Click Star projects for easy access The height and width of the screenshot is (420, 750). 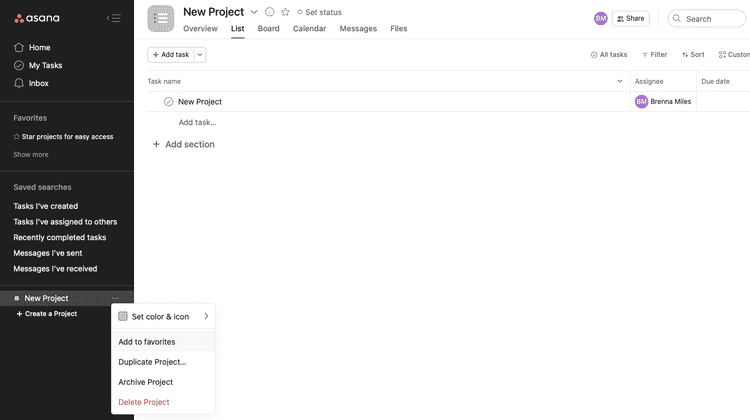click(63, 137)
